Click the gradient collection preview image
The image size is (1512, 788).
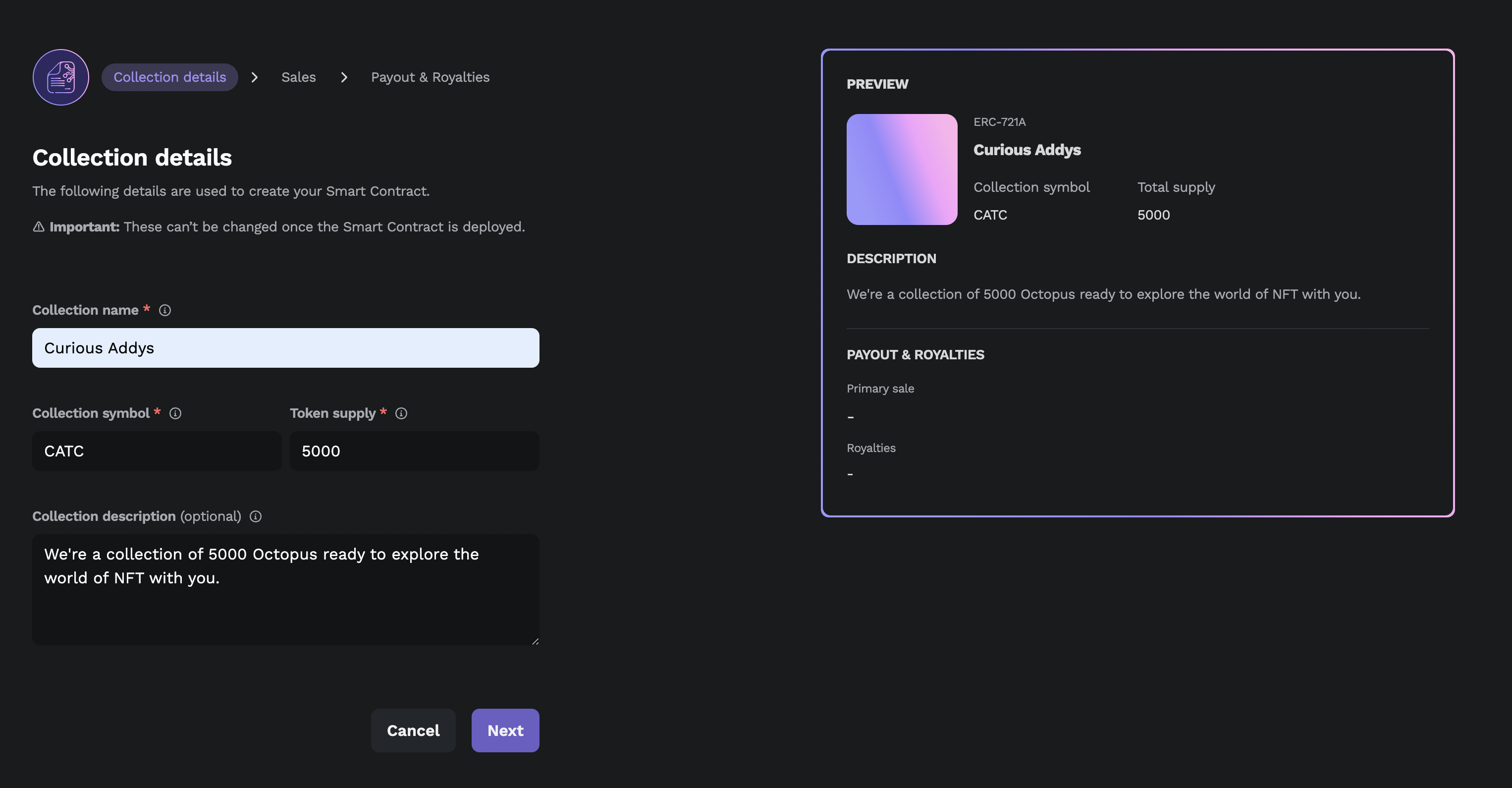coord(902,169)
